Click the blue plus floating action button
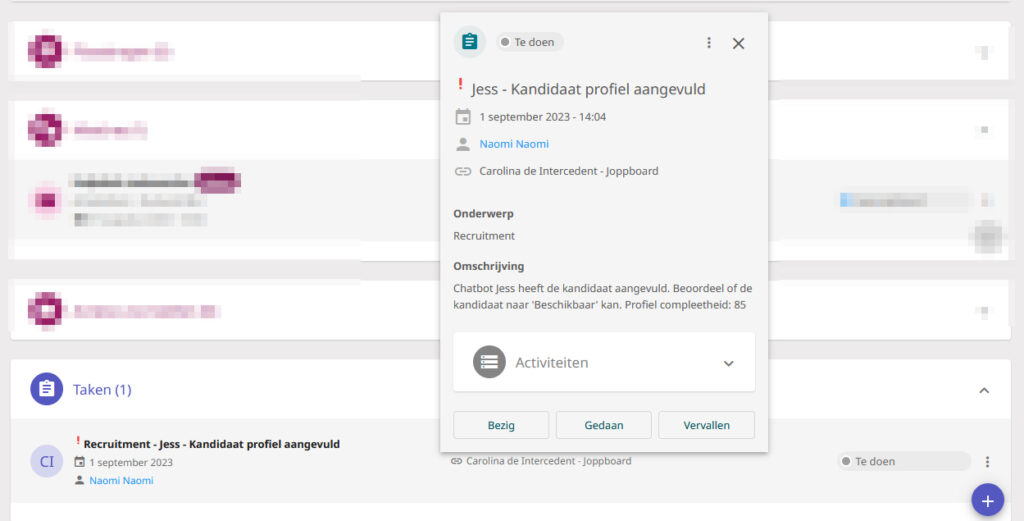 (x=987, y=500)
